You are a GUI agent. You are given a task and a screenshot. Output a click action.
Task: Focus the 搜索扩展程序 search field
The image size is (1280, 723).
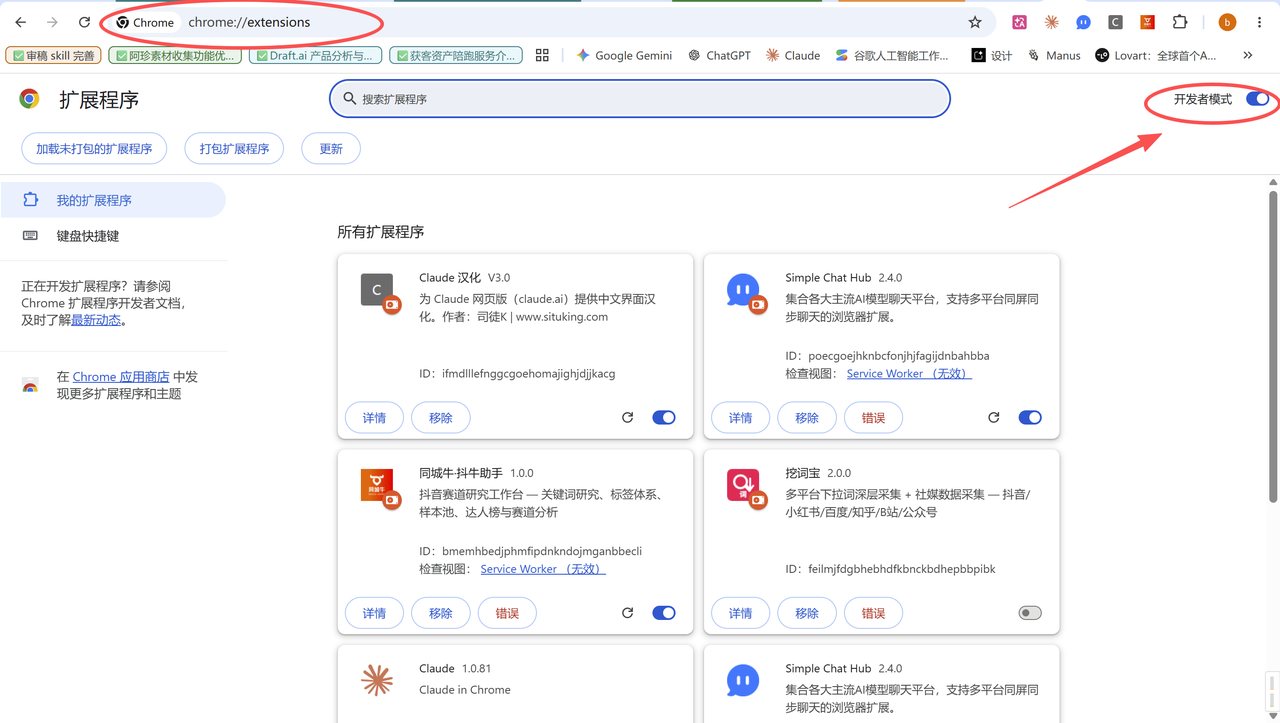click(x=640, y=99)
